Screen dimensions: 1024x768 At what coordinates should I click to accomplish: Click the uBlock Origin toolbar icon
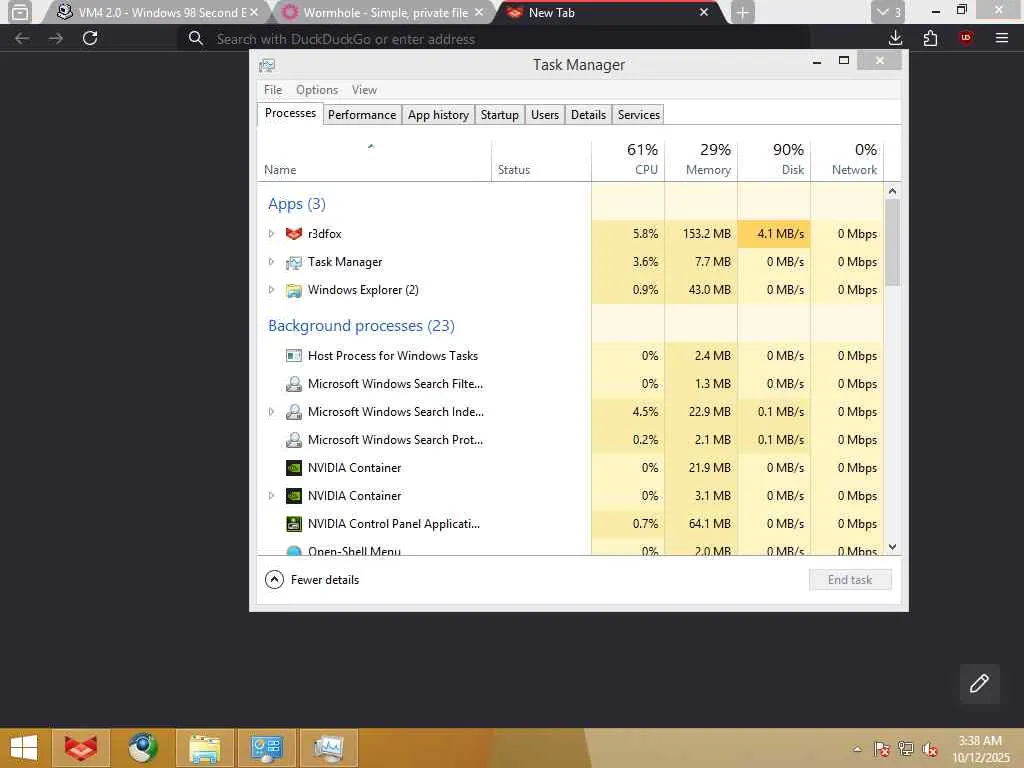(x=966, y=38)
